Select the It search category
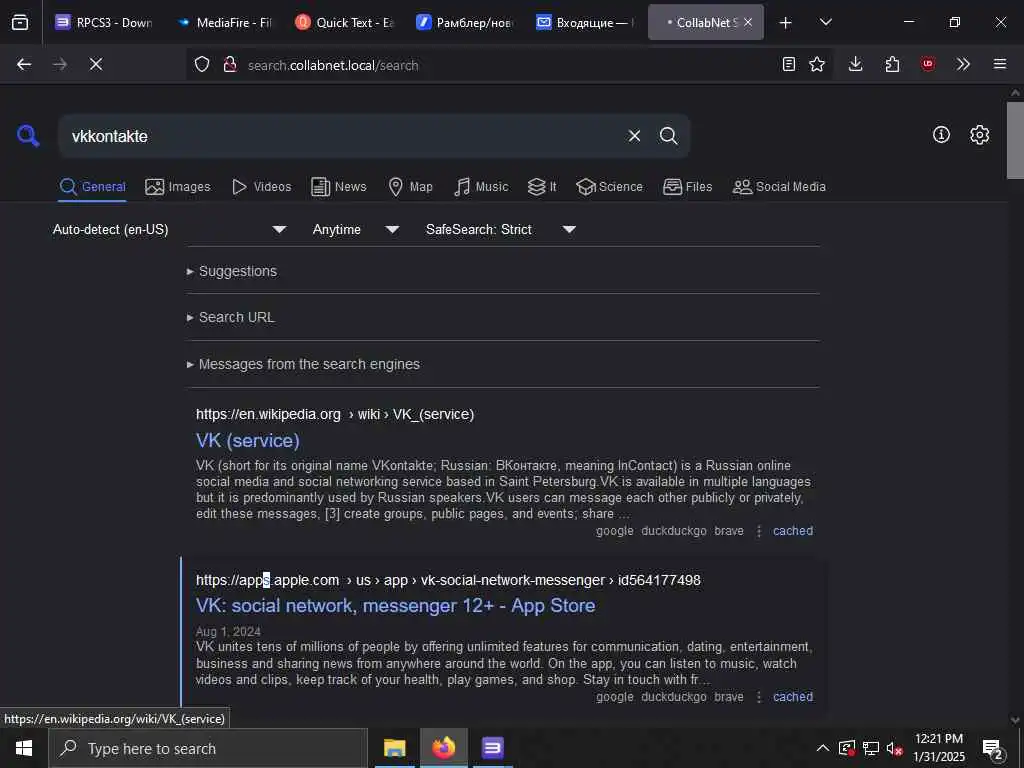Viewport: 1024px width, 768px height. click(x=542, y=187)
